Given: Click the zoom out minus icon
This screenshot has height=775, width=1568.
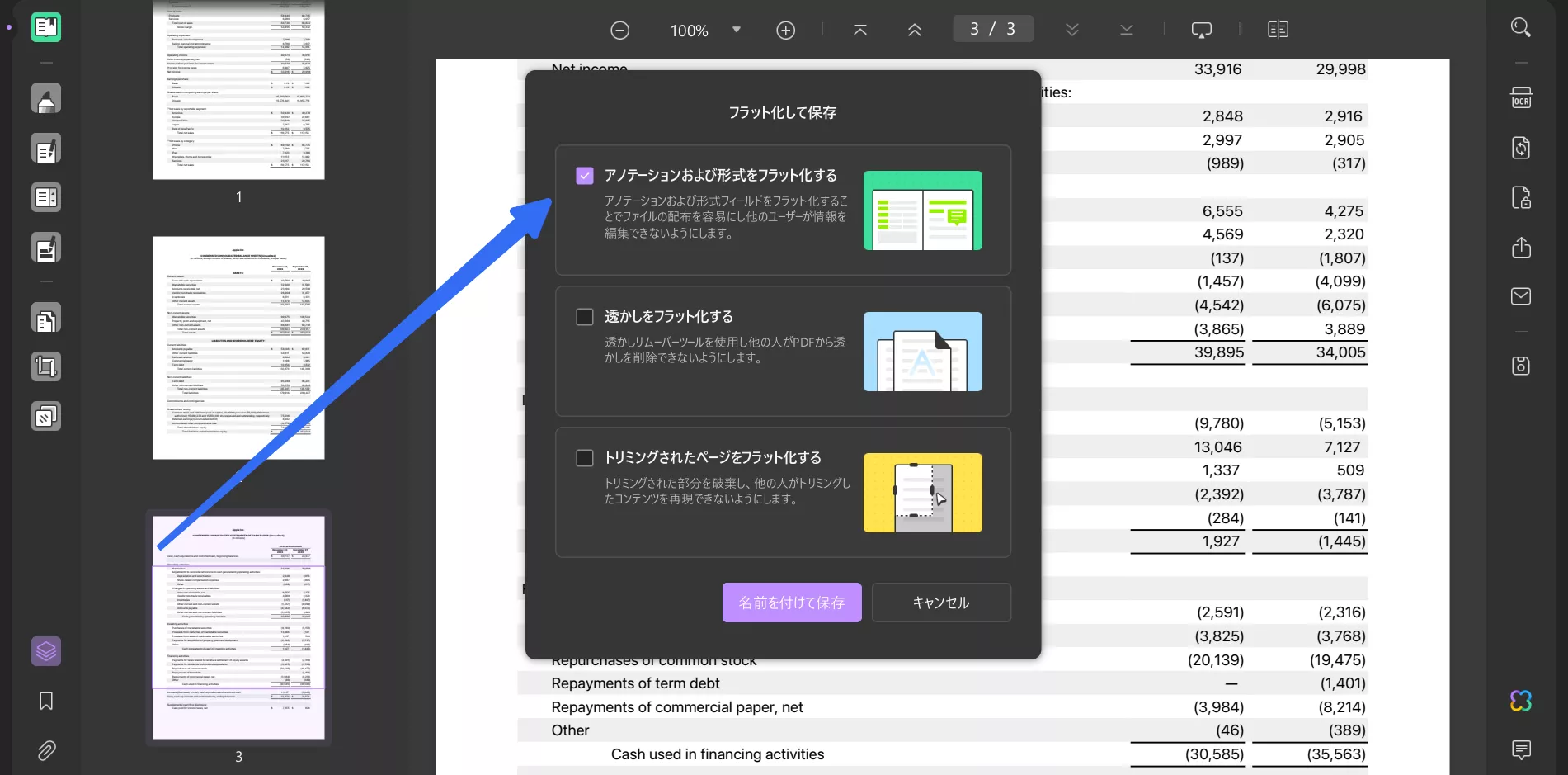Looking at the screenshot, I should [620, 31].
